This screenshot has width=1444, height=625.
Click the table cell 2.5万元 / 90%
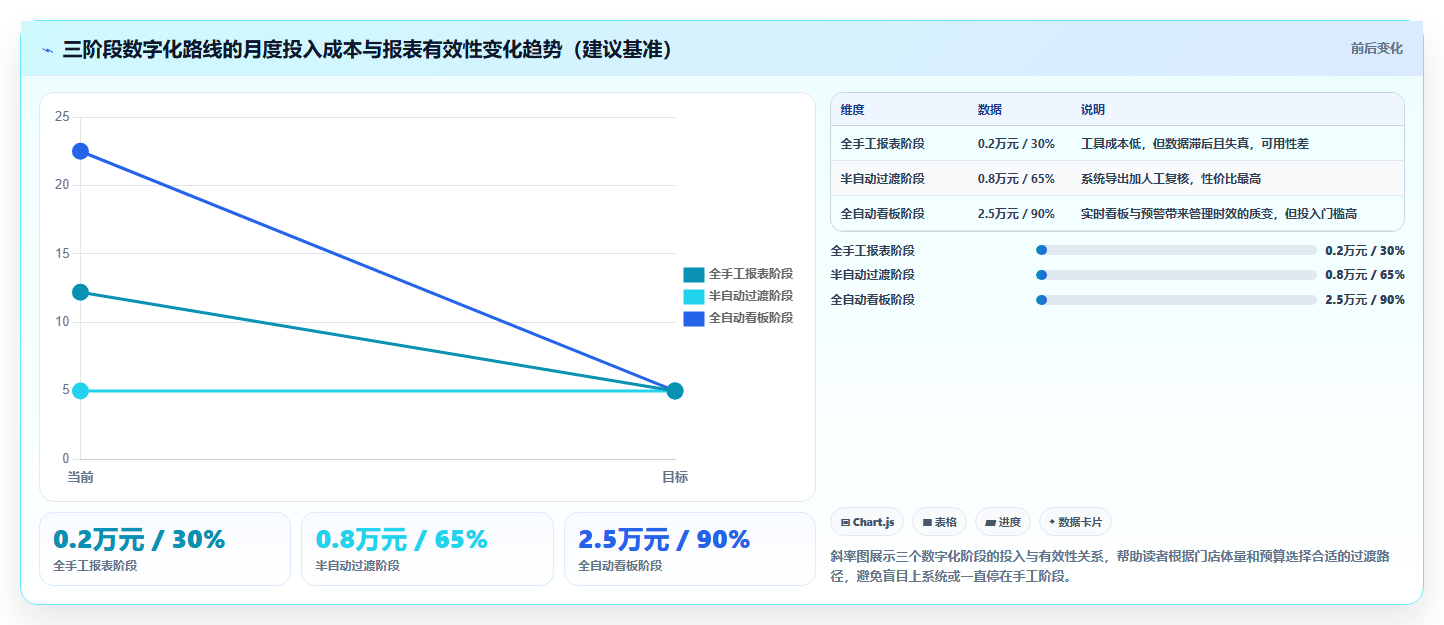(x=1016, y=214)
